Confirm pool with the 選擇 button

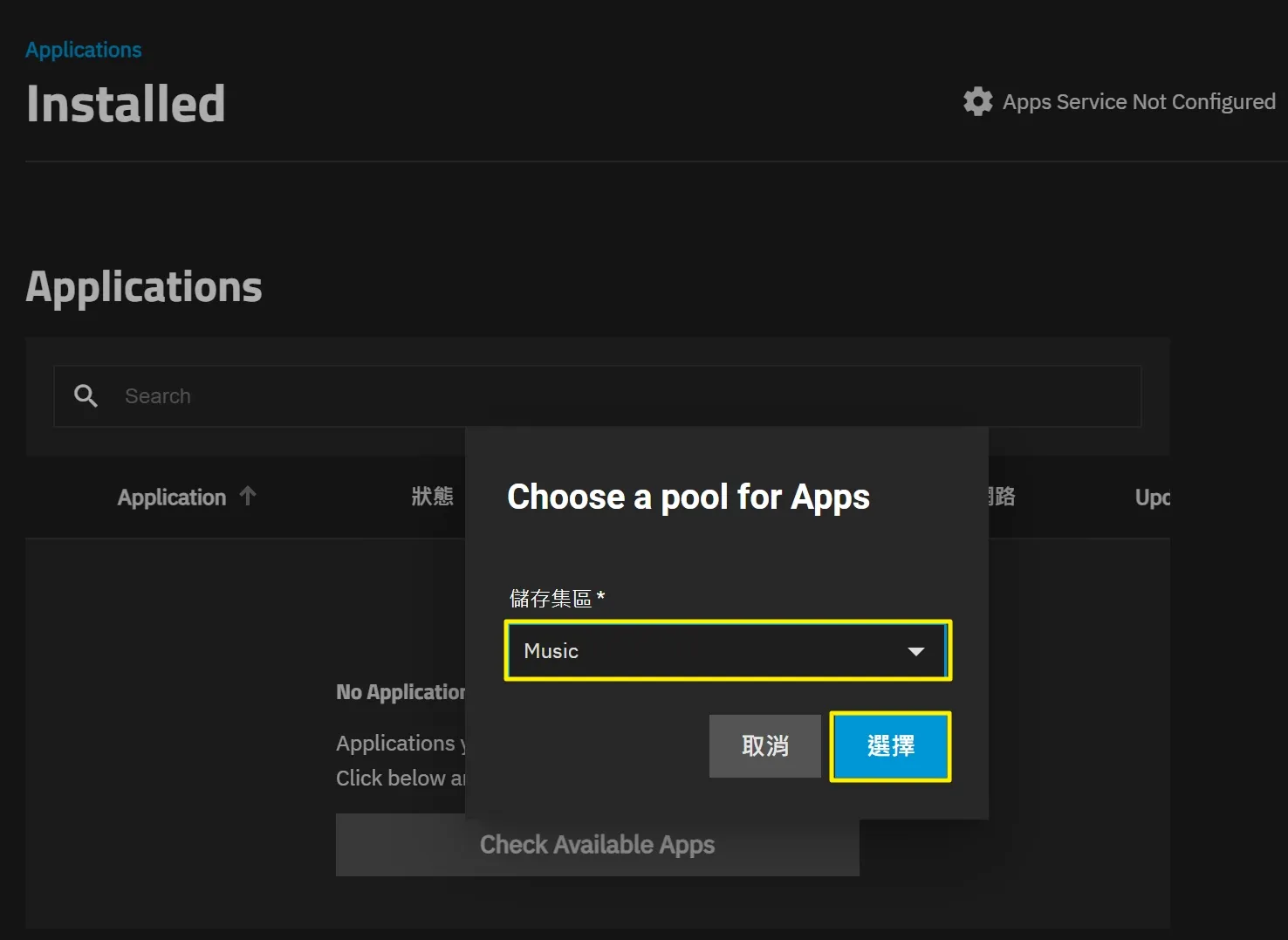coord(890,746)
